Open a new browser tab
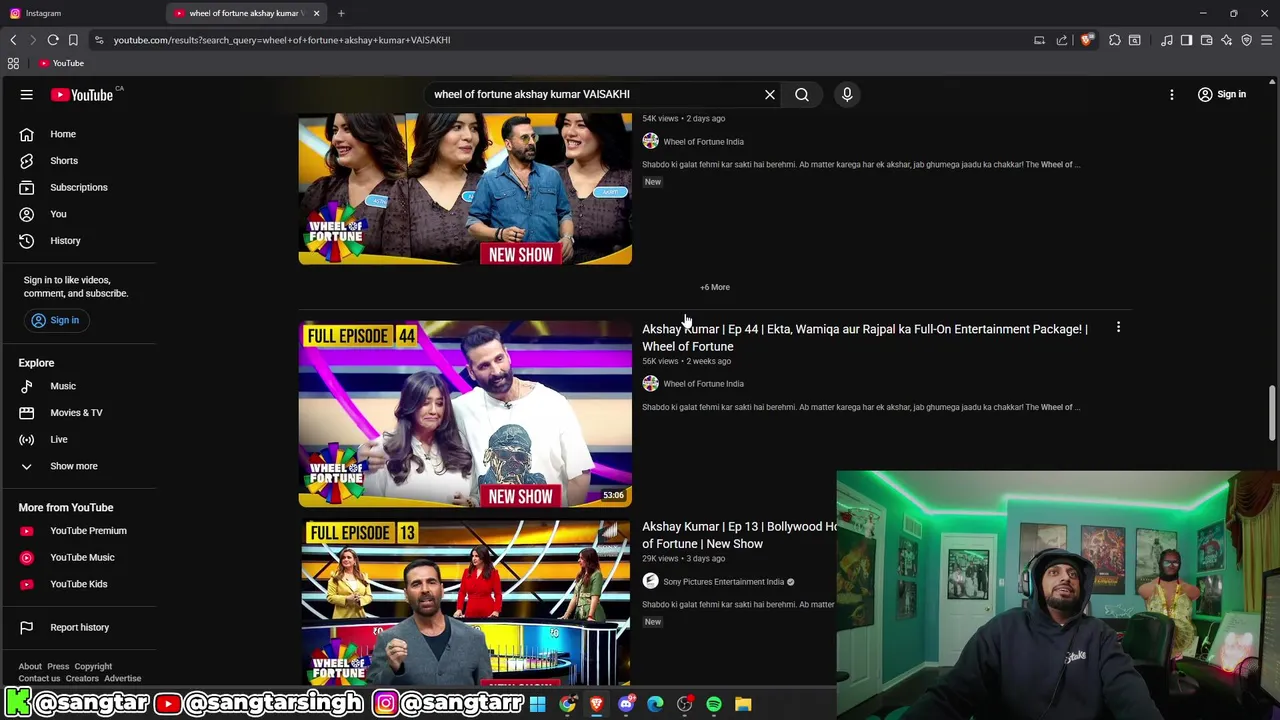 pos(341,13)
